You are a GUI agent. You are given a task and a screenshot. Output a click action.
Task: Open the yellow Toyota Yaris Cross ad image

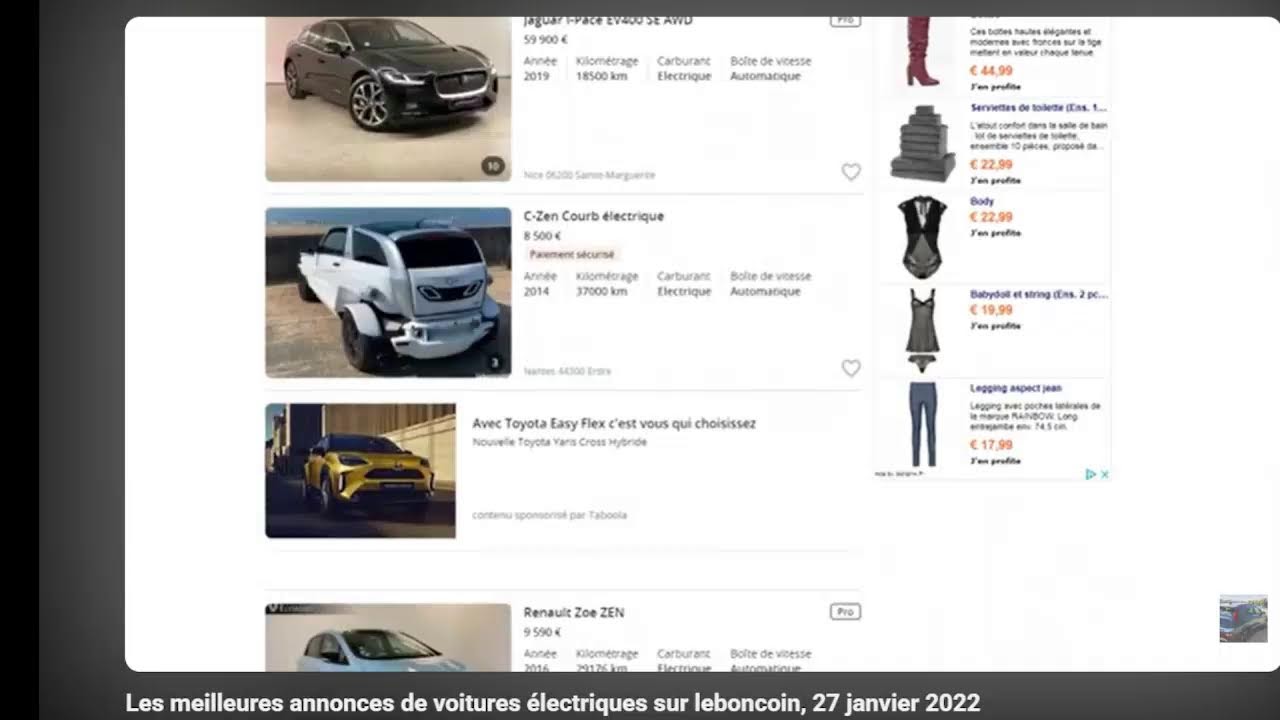tap(360, 471)
